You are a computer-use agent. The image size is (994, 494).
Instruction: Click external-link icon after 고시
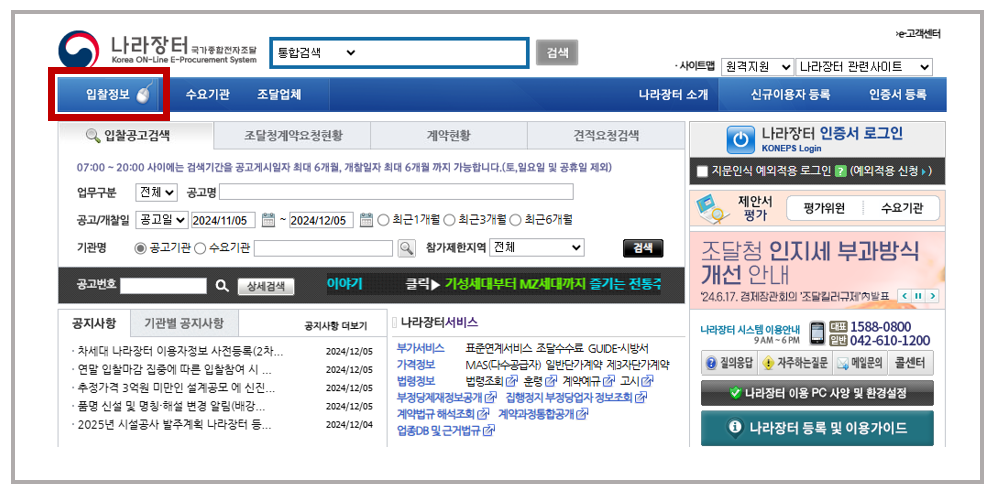(x=647, y=381)
